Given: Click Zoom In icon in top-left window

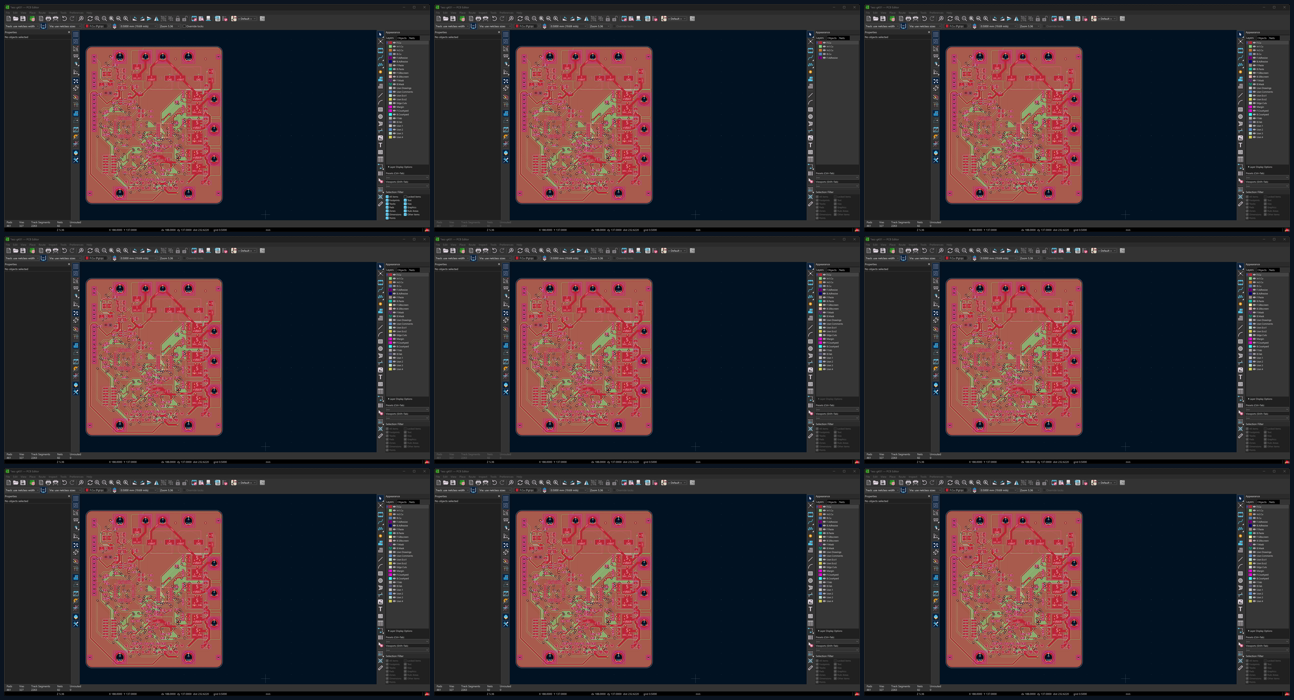Looking at the screenshot, I should point(97,19).
